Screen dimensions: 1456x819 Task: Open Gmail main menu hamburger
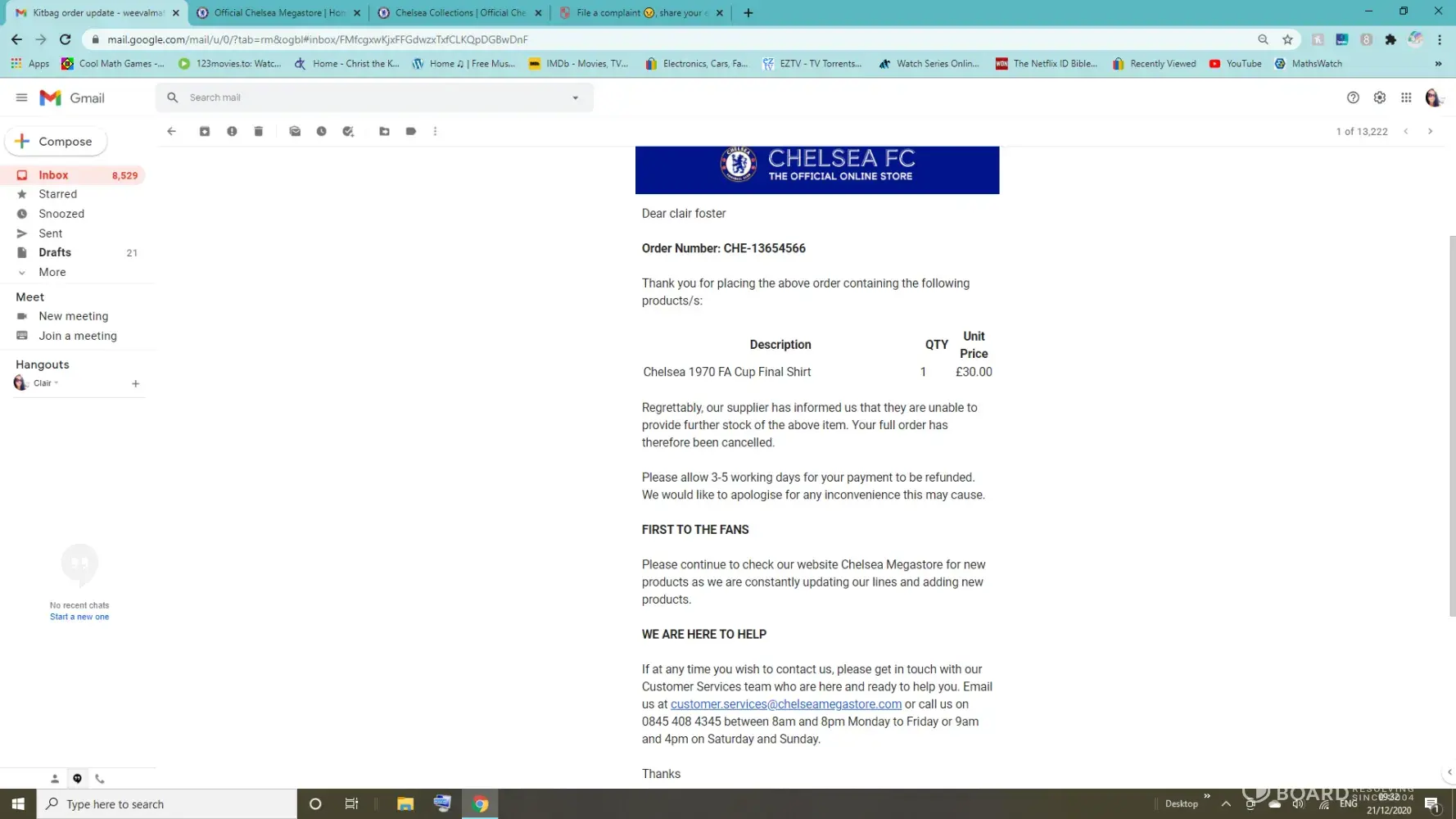[21, 97]
